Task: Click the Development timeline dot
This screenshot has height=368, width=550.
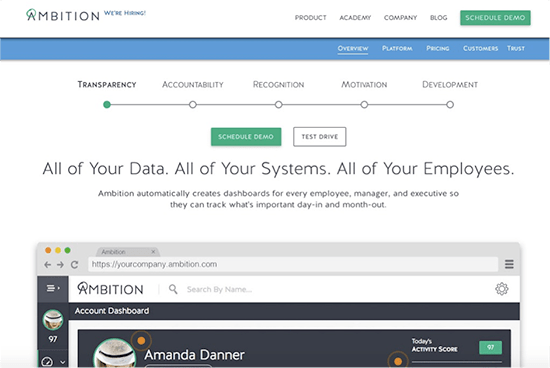Action: coord(450,105)
